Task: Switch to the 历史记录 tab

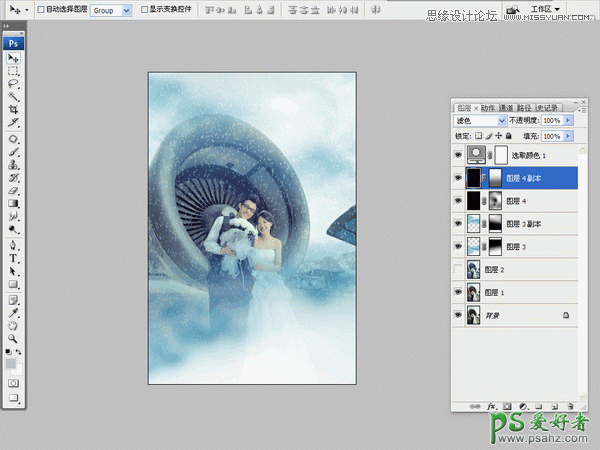Action: (546, 107)
